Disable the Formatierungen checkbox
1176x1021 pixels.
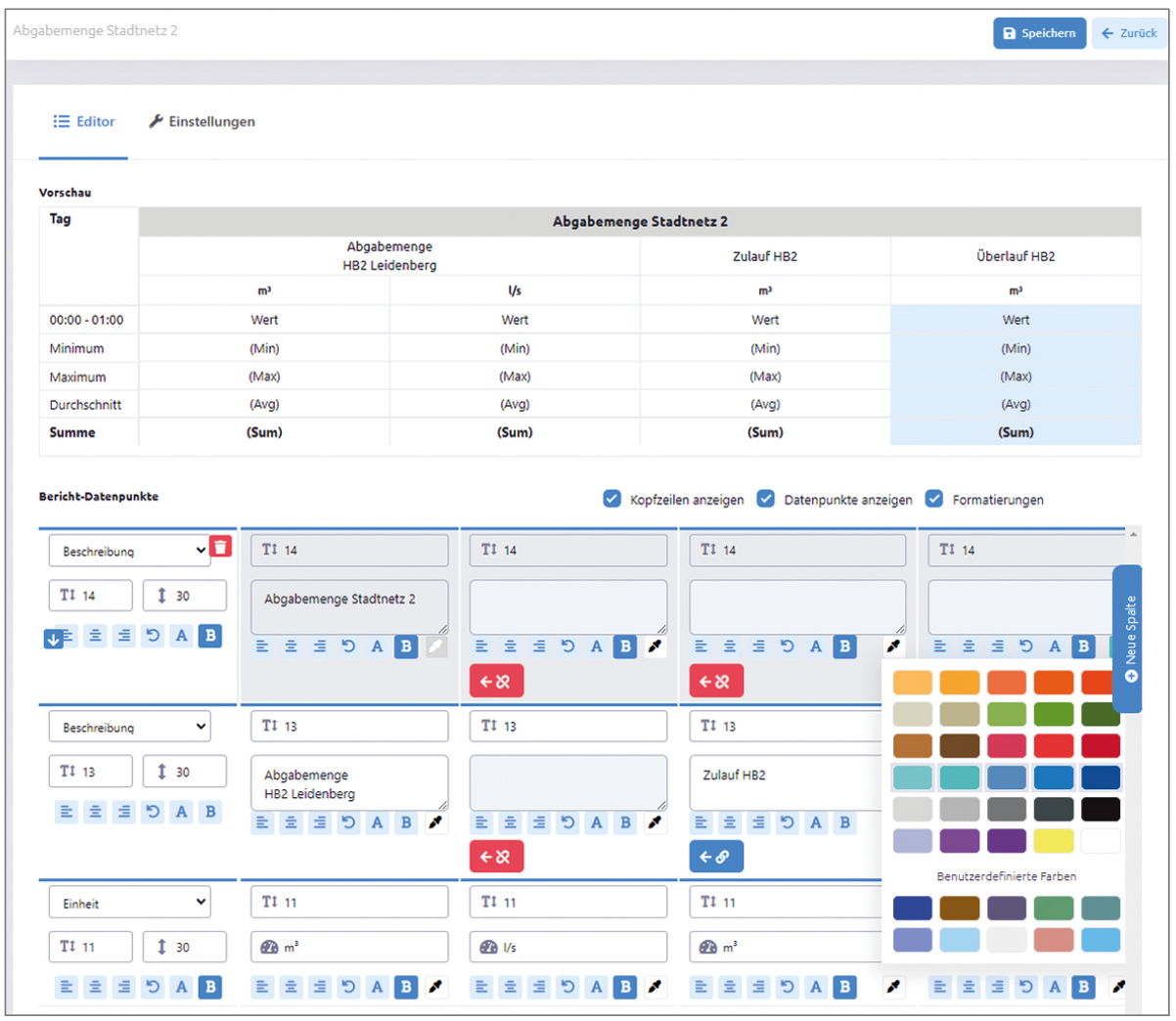934,499
